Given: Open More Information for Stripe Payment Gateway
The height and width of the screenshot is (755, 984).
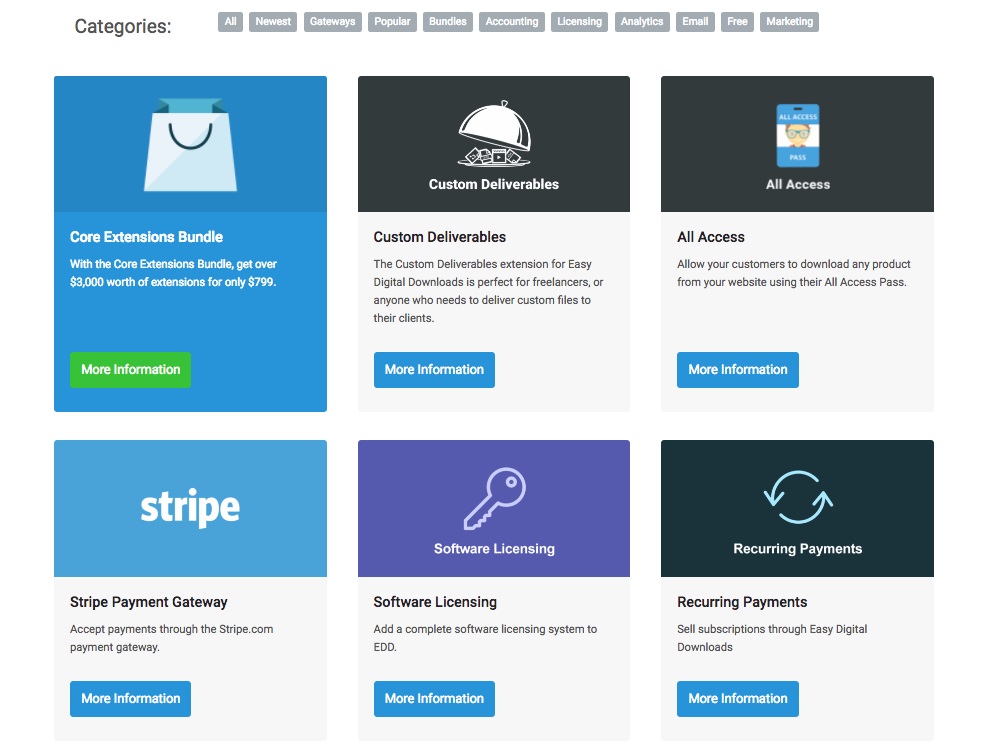Looking at the screenshot, I should [131, 699].
